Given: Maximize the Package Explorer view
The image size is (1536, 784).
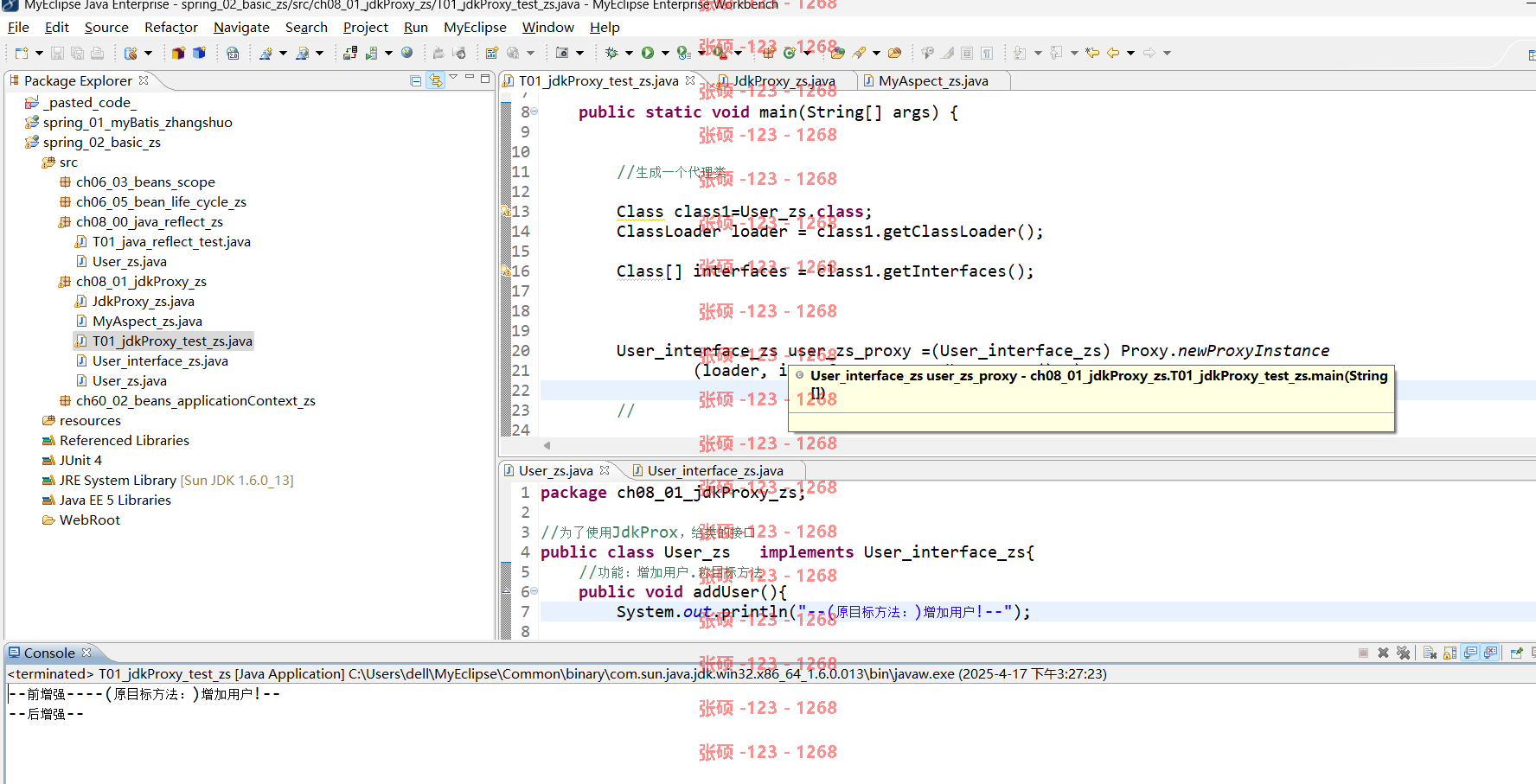Looking at the screenshot, I should coord(485,79).
